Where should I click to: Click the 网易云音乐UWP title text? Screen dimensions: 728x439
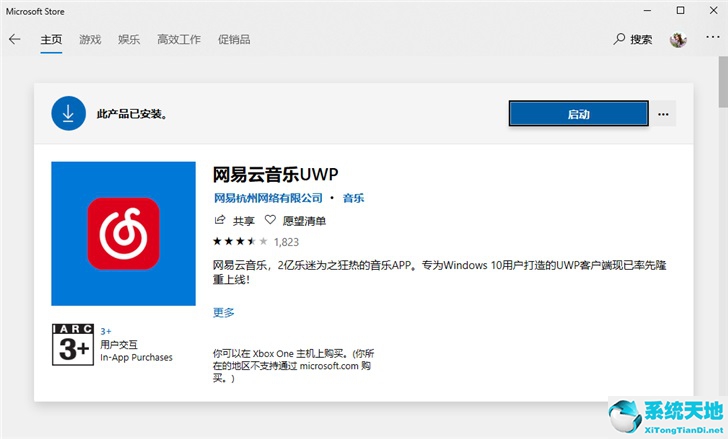pos(276,174)
